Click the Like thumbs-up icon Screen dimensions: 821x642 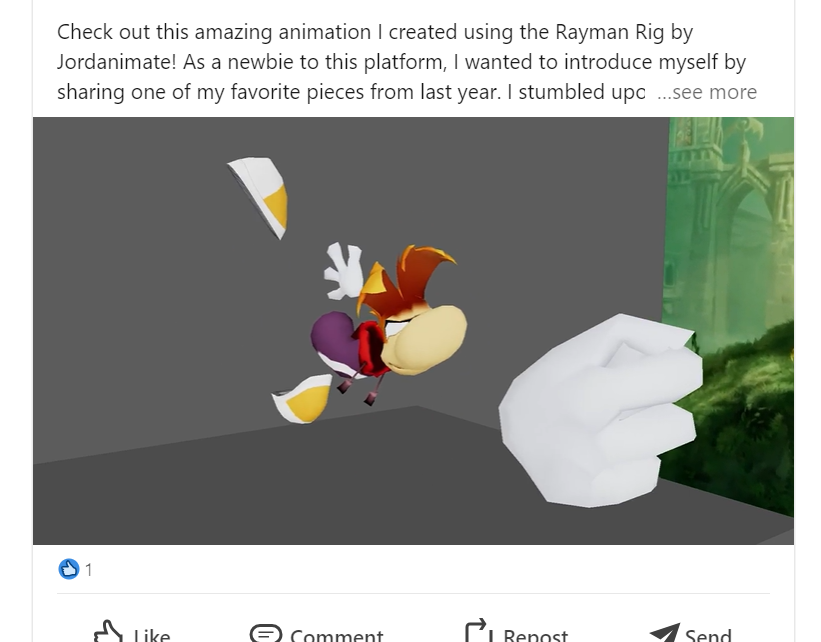click(108, 632)
